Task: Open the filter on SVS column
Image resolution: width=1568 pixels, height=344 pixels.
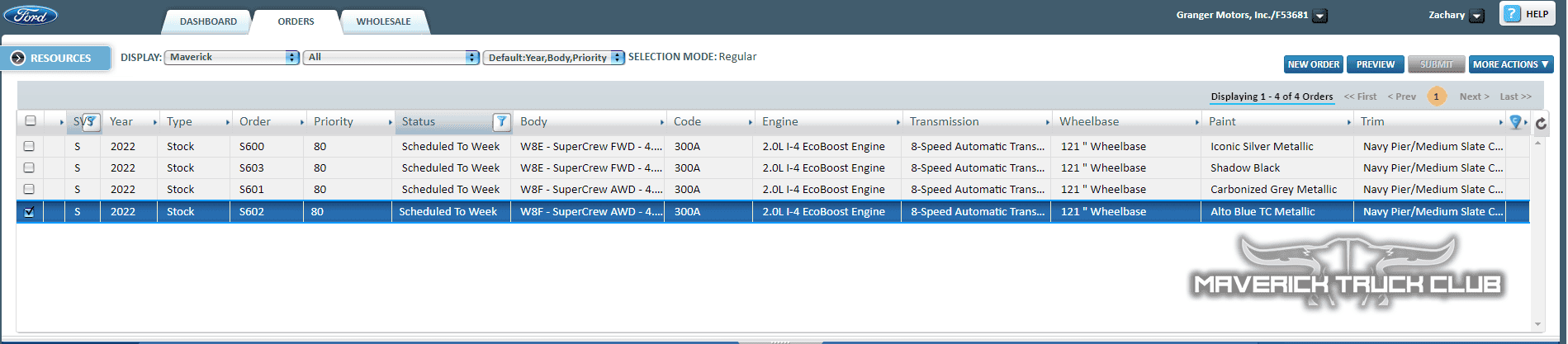Action: (92, 122)
